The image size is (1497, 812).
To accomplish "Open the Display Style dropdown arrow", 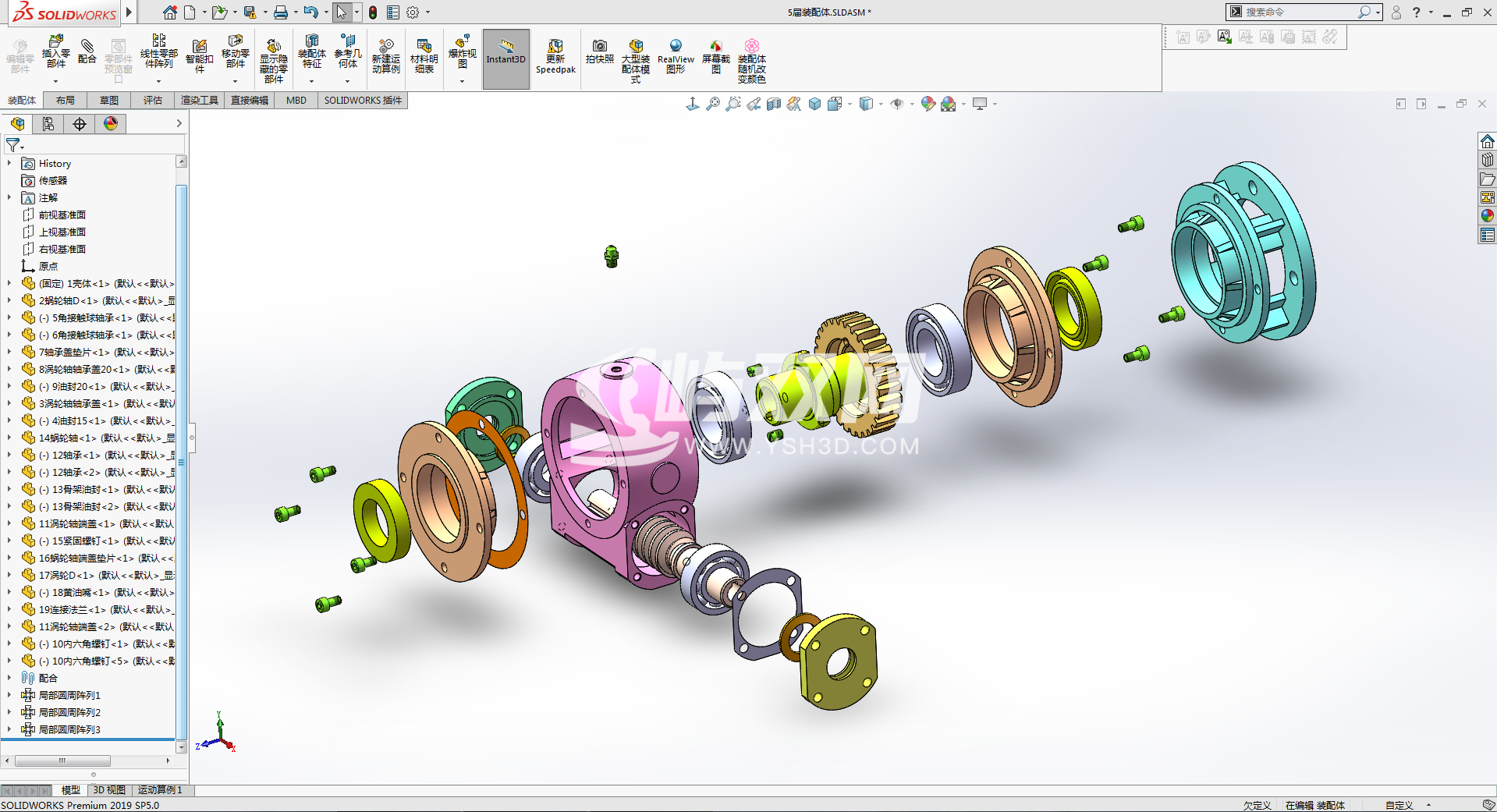I will (881, 104).
